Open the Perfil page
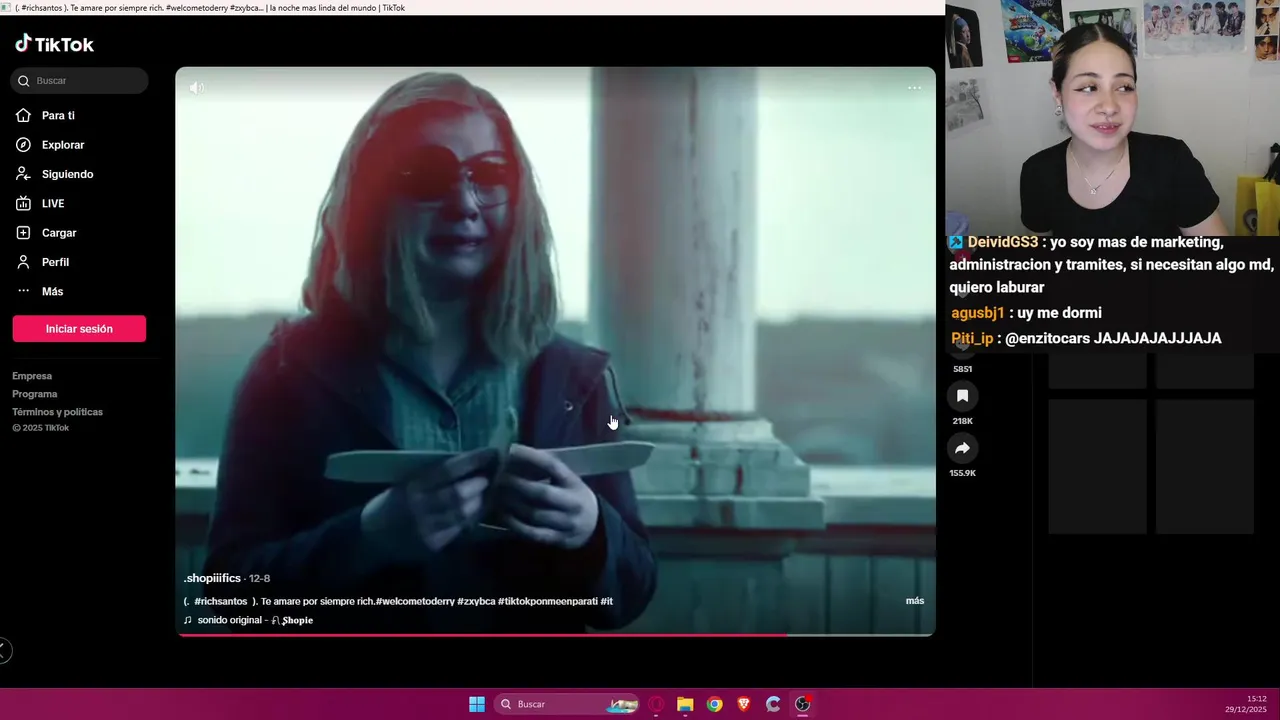The height and width of the screenshot is (720, 1280). click(x=55, y=262)
